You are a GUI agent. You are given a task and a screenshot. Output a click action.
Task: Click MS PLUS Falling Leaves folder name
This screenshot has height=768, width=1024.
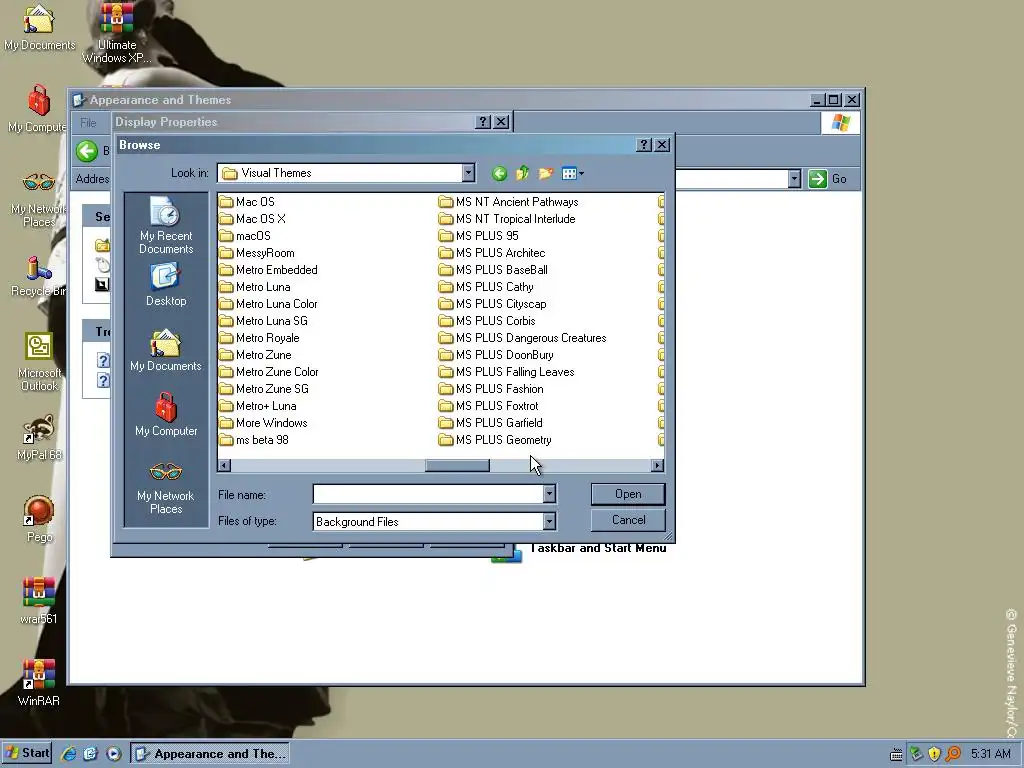(515, 372)
